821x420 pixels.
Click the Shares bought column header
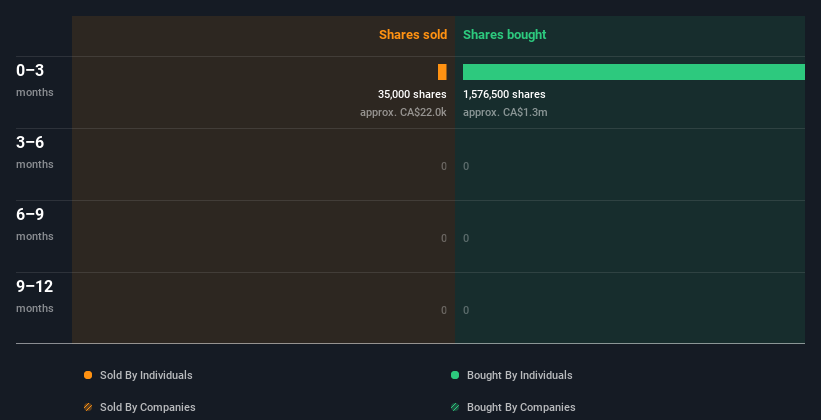(x=504, y=35)
